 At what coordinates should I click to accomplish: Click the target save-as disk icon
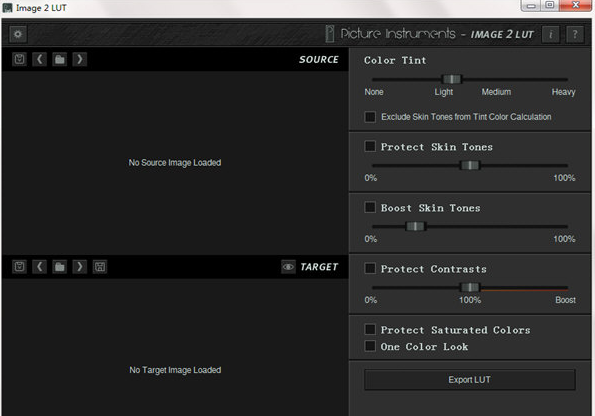[x=100, y=267]
